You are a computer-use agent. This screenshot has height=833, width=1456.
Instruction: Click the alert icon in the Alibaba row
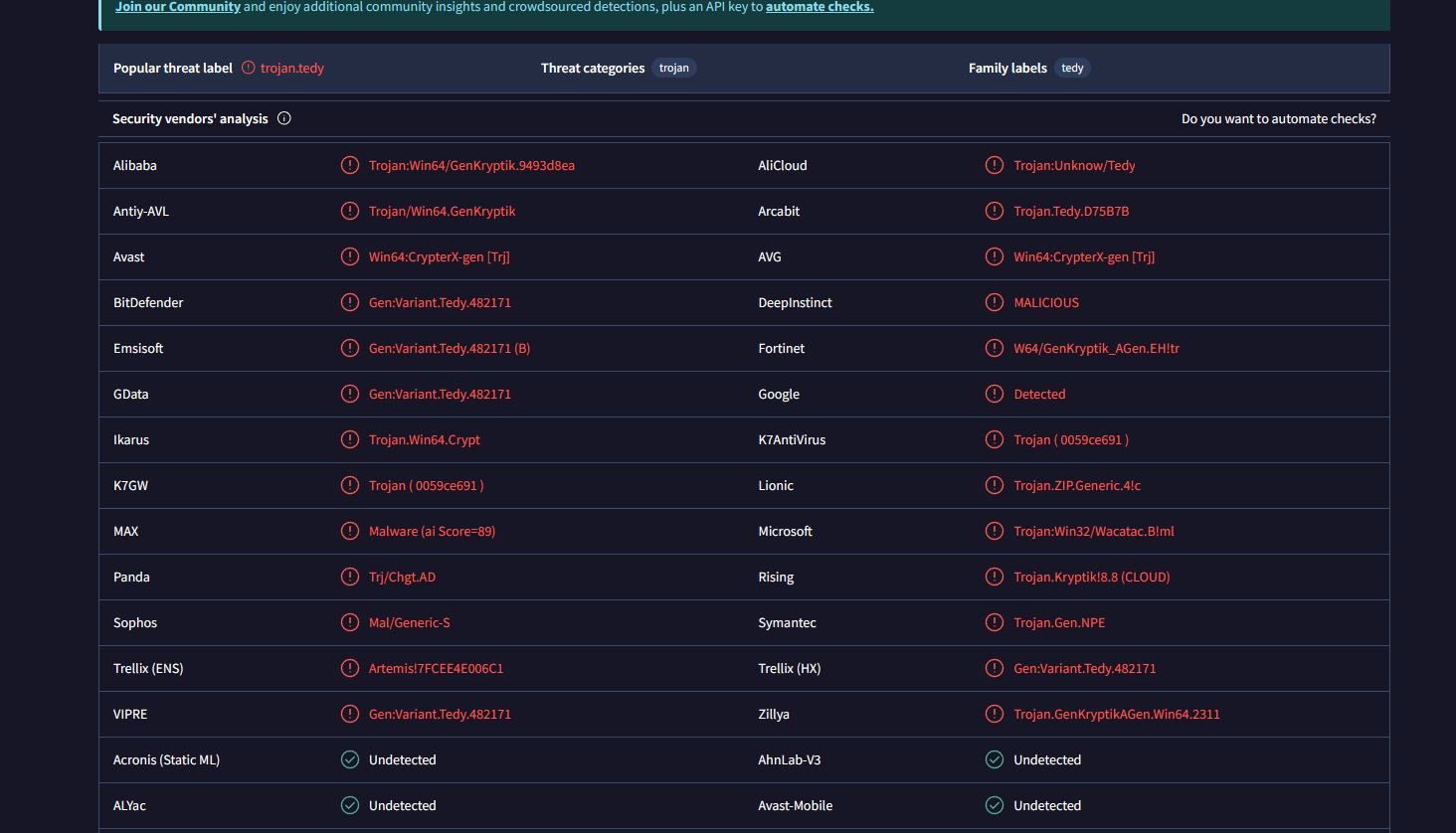(350, 165)
